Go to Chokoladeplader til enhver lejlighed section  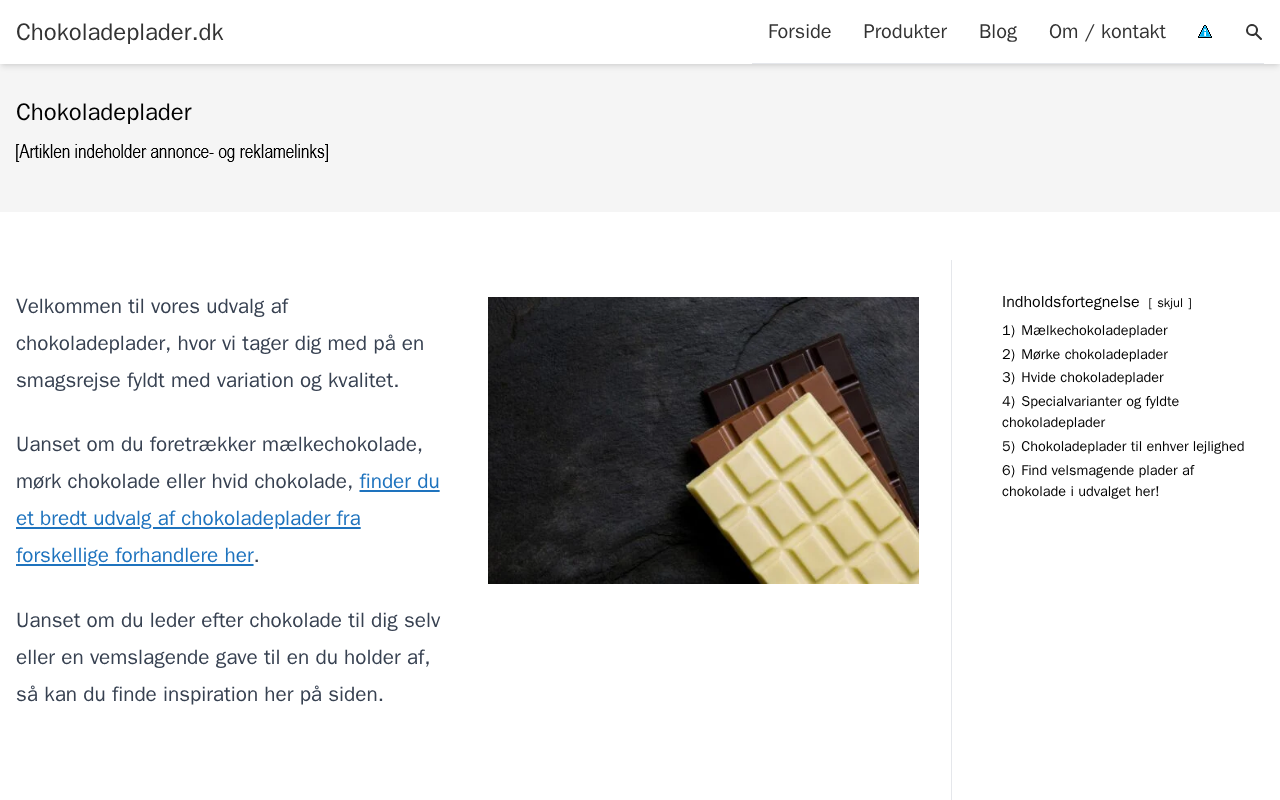tap(1132, 447)
